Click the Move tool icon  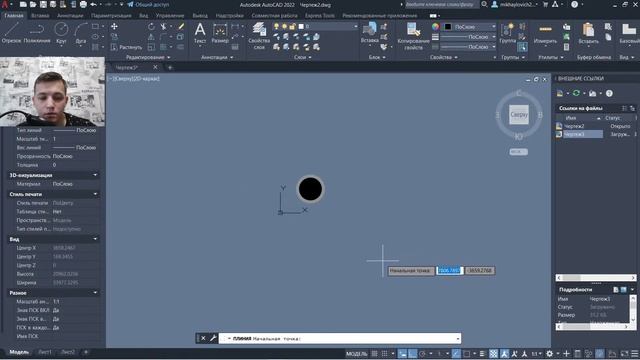[114, 27]
